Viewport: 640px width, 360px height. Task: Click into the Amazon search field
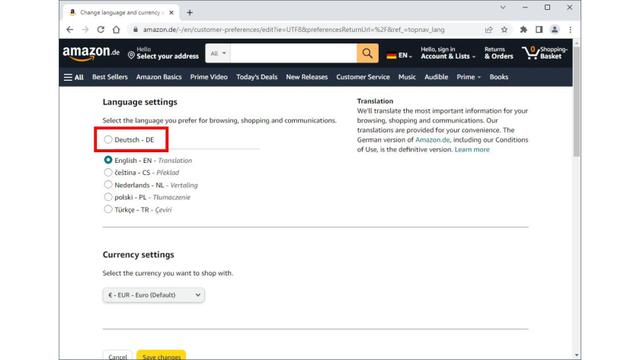(293, 53)
